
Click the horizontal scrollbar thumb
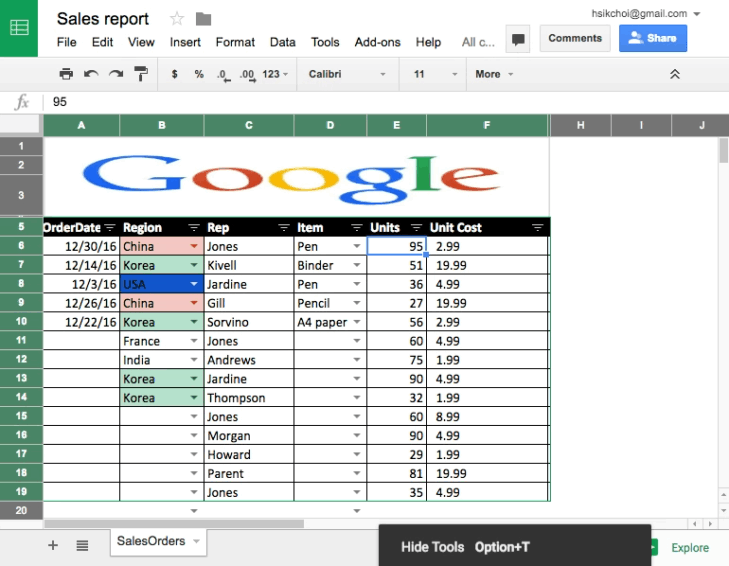pos(174,524)
